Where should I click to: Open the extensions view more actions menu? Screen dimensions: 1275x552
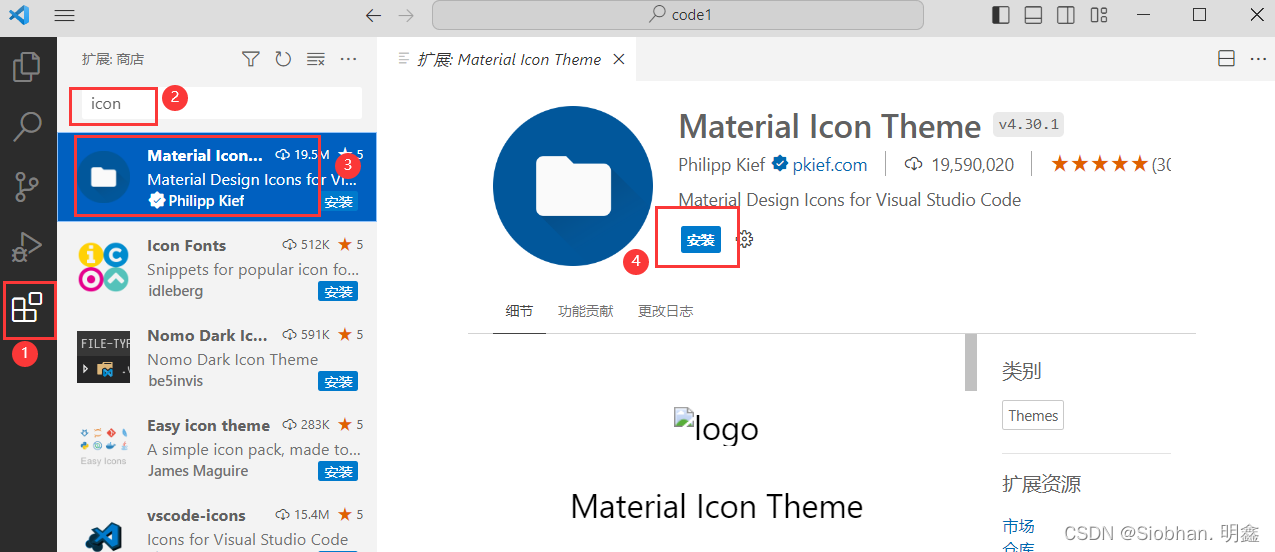tap(348, 60)
